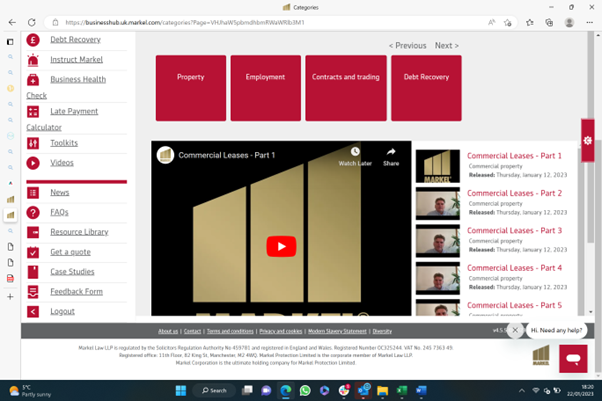Screen dimensions: 602x401
Task: Select the Commercial Leases Part 3 thumbnail
Action: pos(438,240)
